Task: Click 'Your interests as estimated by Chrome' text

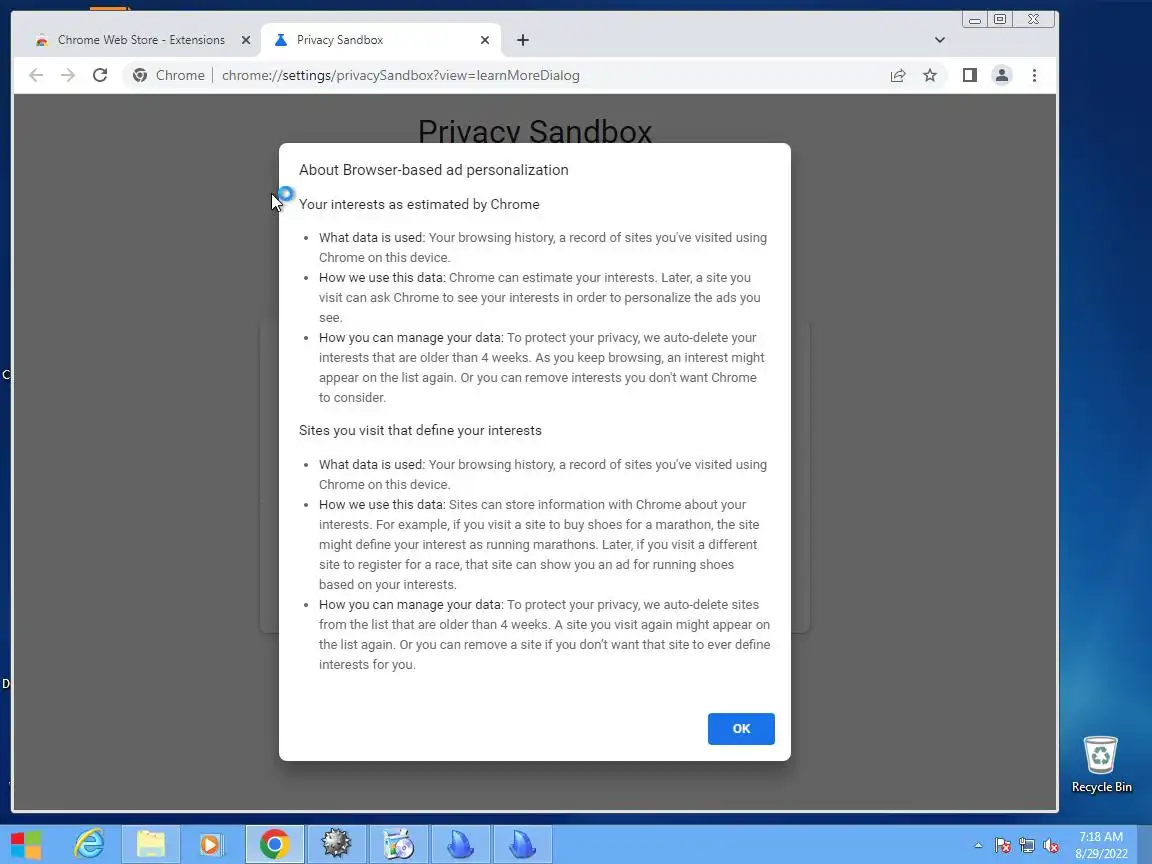Action: [x=419, y=204]
